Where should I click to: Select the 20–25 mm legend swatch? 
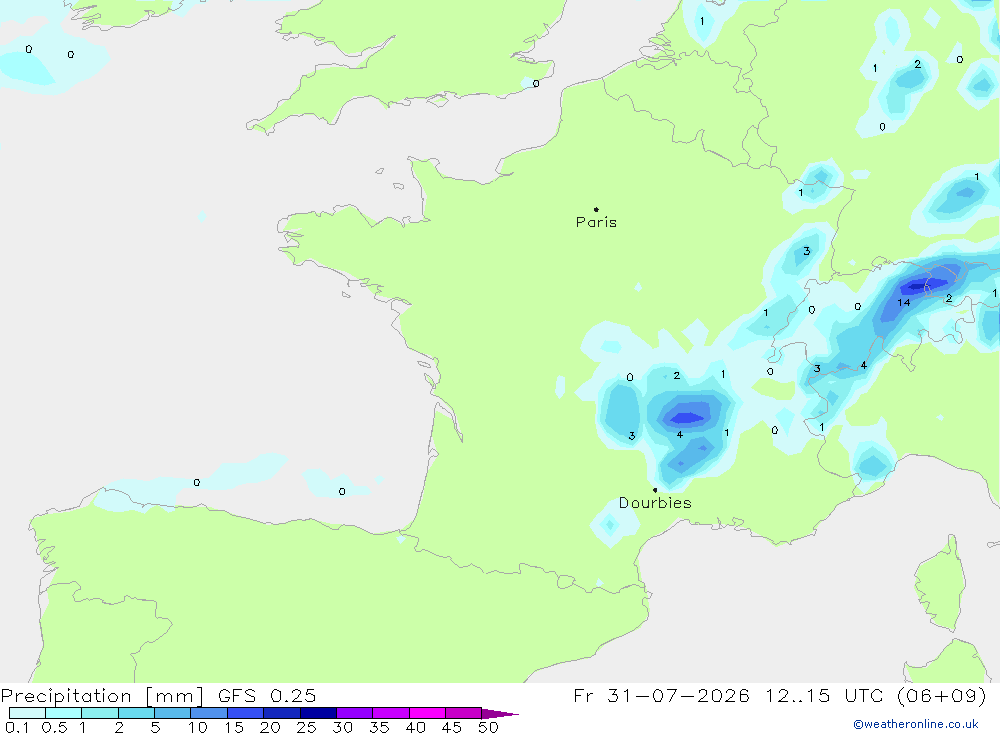[x=281, y=713]
